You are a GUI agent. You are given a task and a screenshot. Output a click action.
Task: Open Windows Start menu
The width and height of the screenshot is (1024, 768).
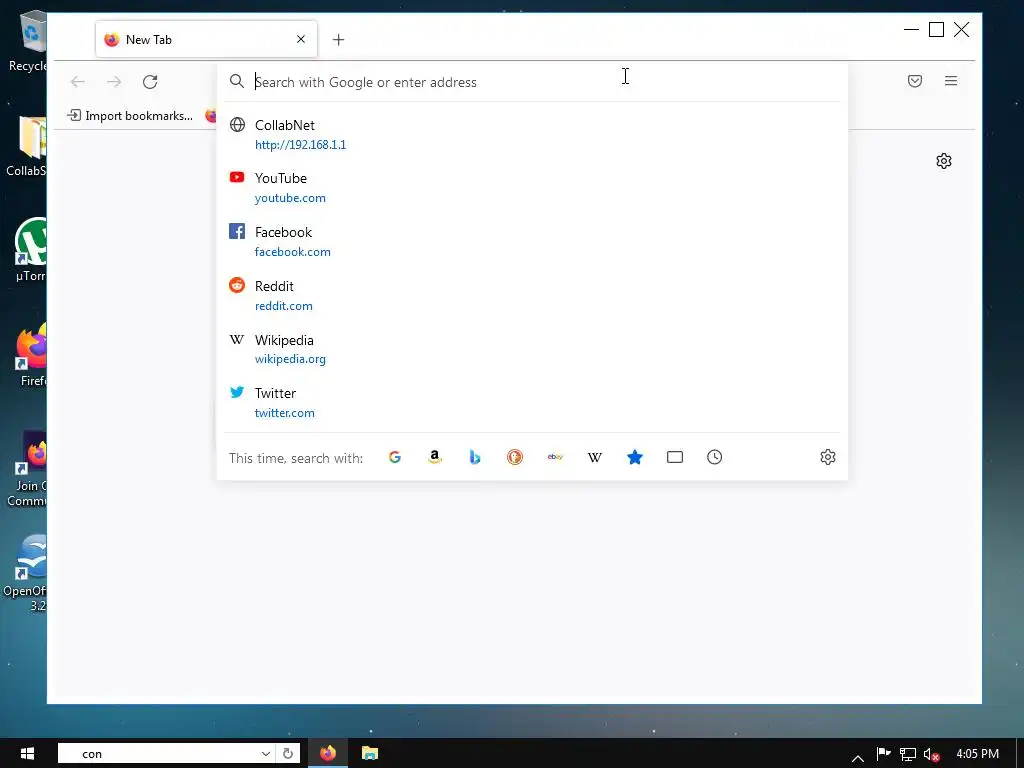click(27, 754)
